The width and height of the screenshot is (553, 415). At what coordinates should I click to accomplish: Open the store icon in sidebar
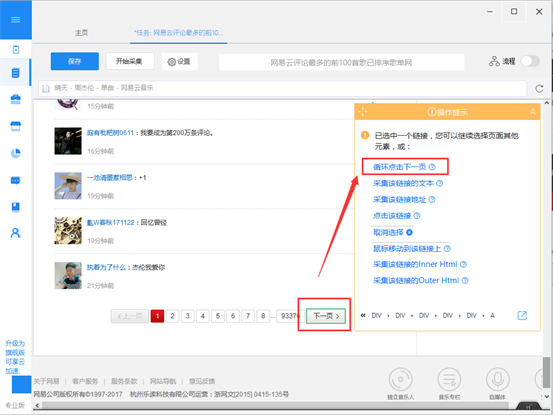point(16,126)
